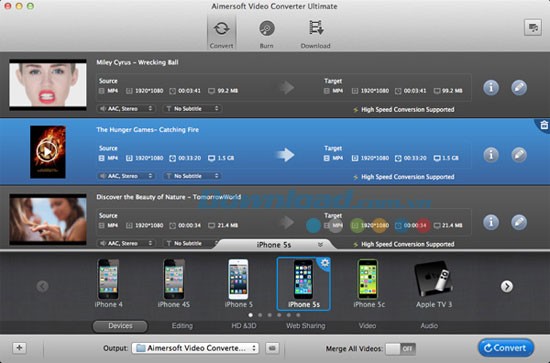Click the Wrecking Ball target size 99.2 MB
Image resolution: width=550 pixels, height=363 pixels.
coord(452,91)
